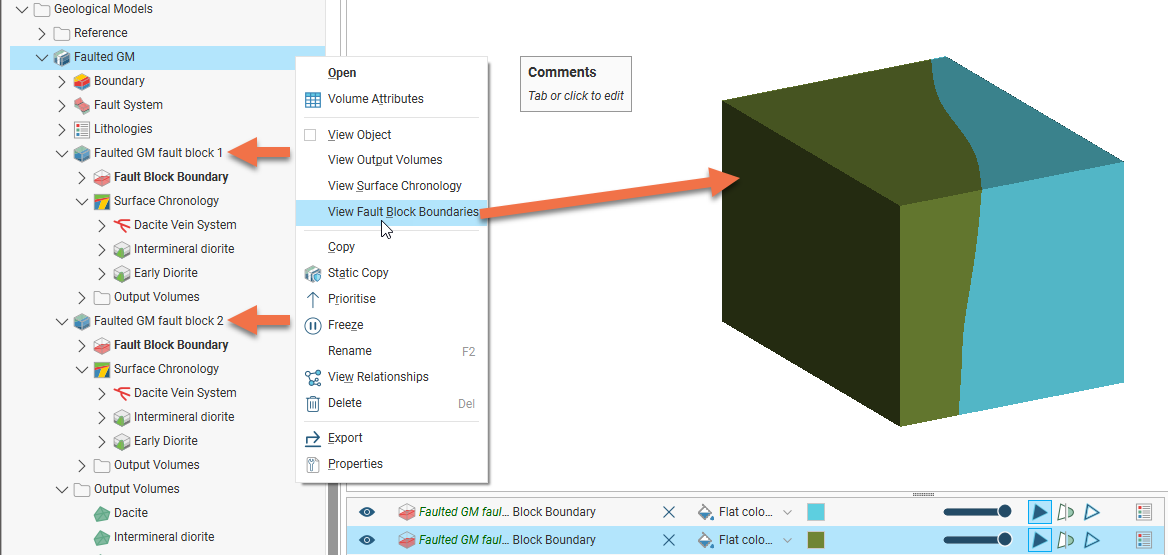Remove first Block Boundary from scene list
The width and height of the screenshot is (1168, 555).
click(669, 512)
